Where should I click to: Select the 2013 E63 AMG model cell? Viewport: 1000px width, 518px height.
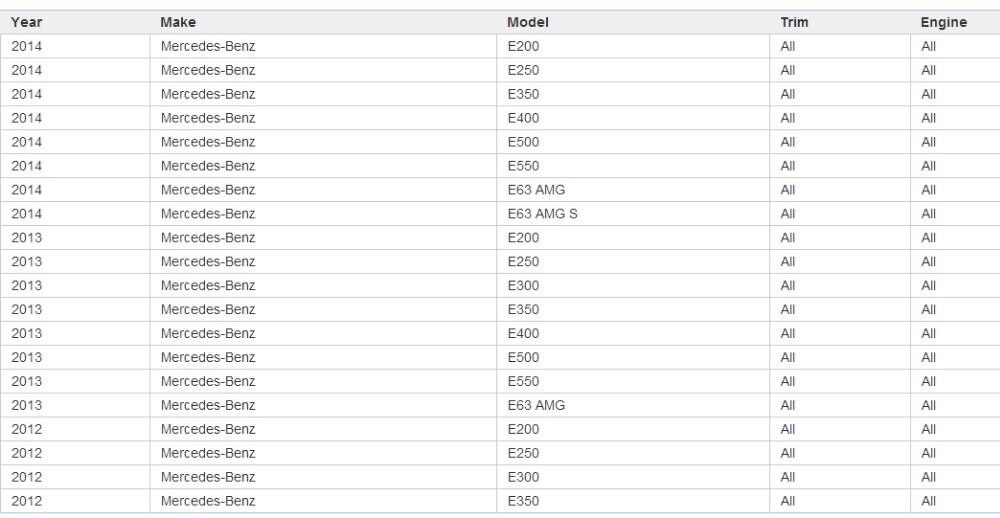point(536,406)
